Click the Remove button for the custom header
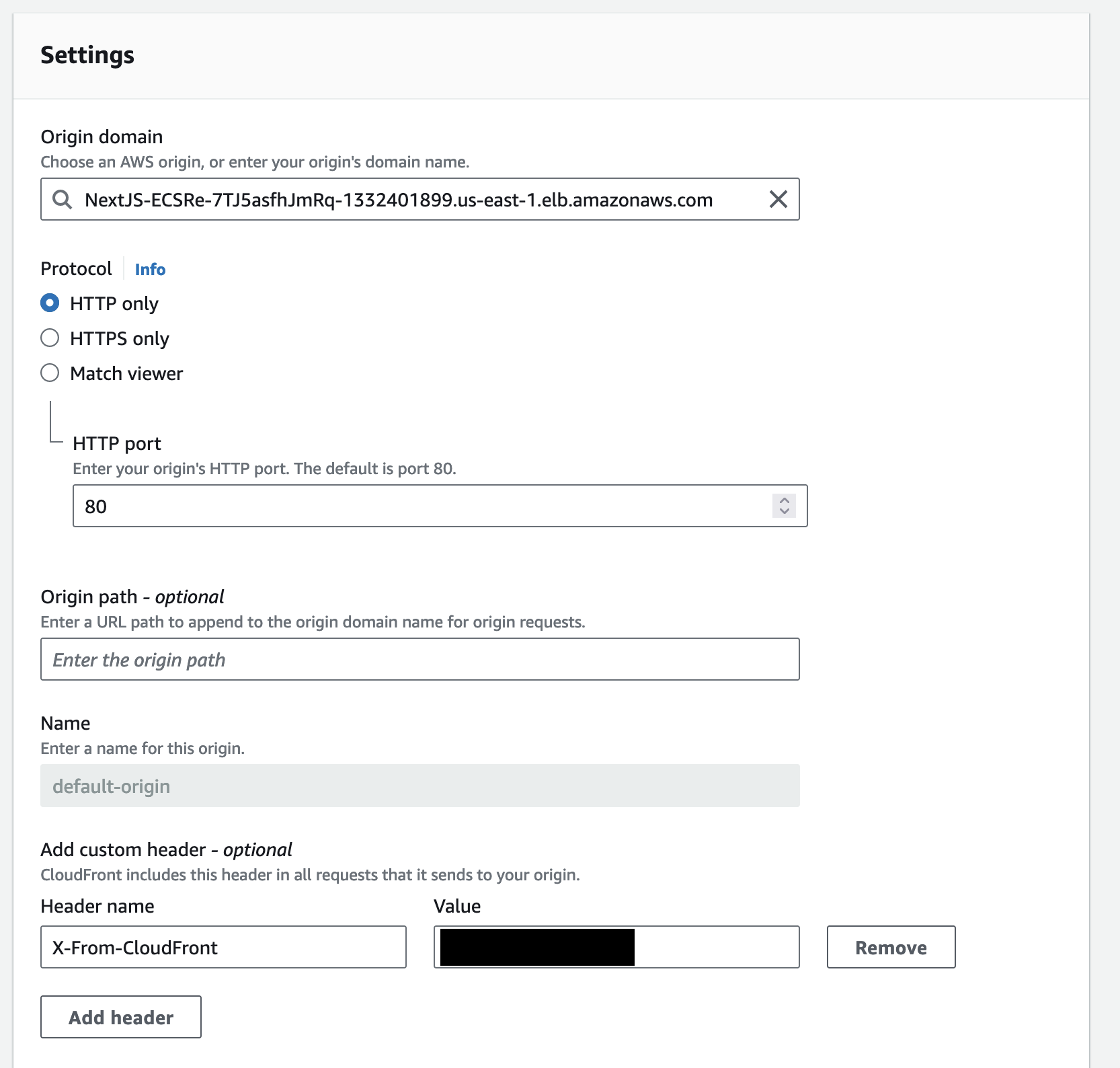Screen dimensions: 1120x1068 point(890,947)
